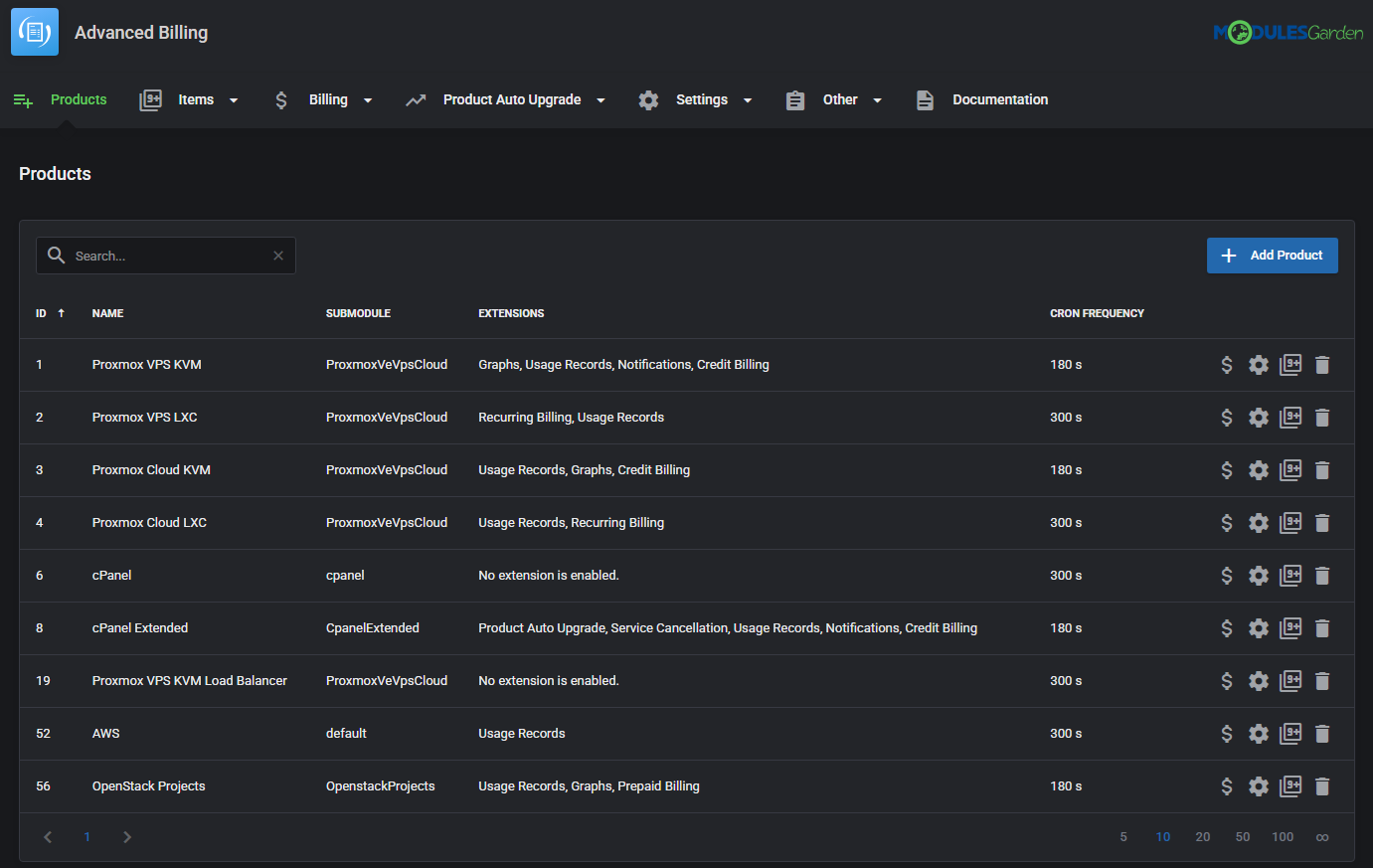Sort by the Name column header
Viewport: 1373px width, 868px height.
pos(107,313)
